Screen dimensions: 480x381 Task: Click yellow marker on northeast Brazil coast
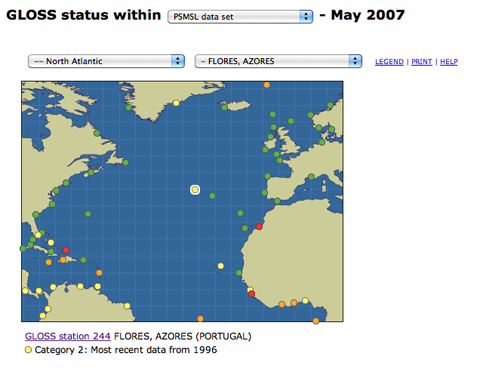(127, 306)
